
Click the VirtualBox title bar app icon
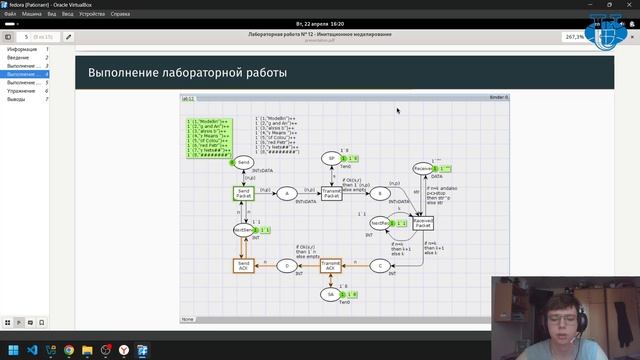(x=4, y=4)
